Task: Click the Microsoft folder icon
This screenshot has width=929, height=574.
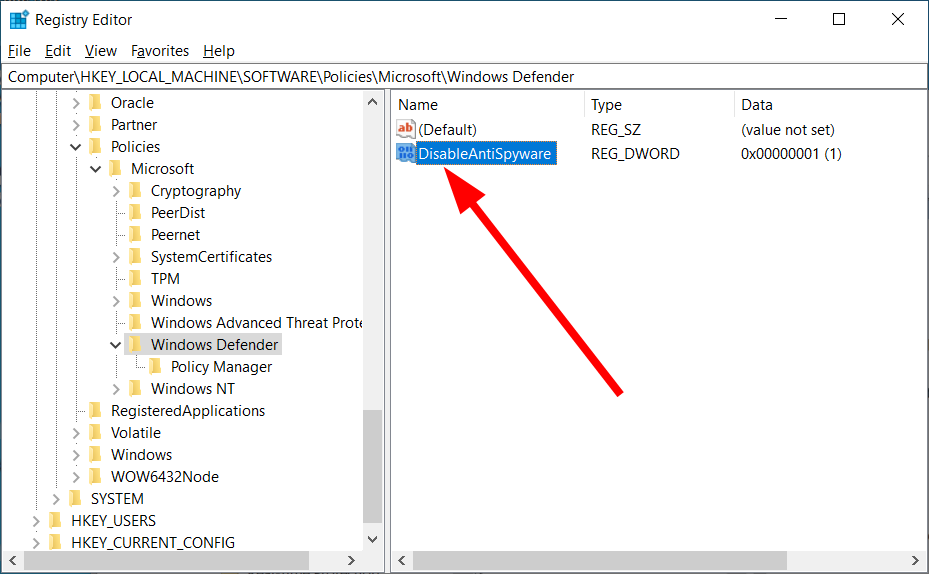Action: [116, 168]
